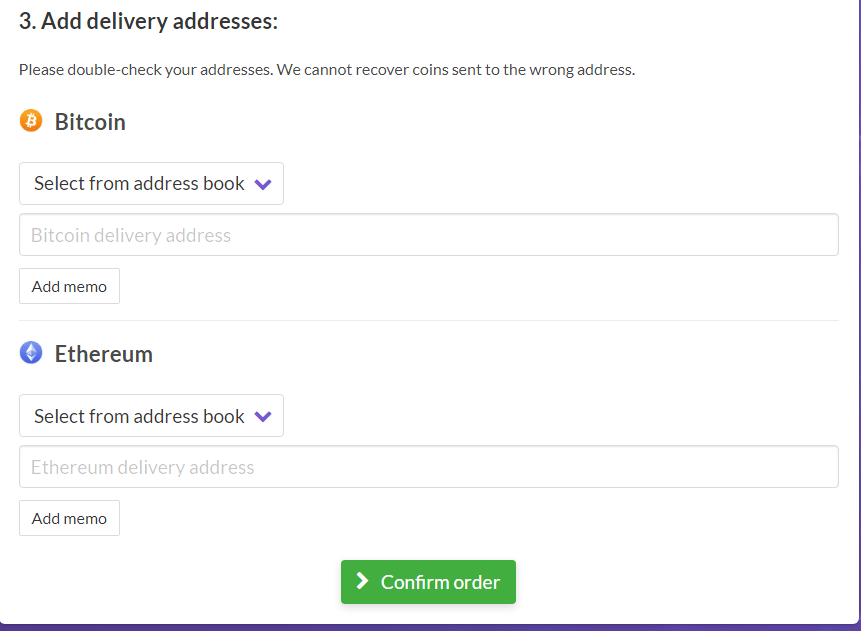Select the Bitcoin delivery address field
The image size is (861, 631).
coord(428,234)
